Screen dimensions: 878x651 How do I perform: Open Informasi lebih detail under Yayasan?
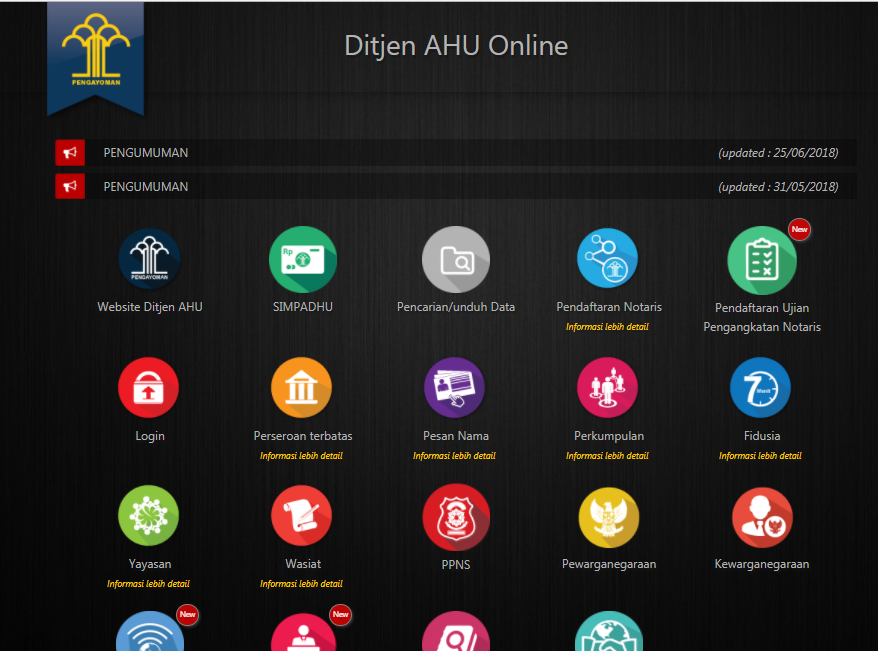(148, 584)
